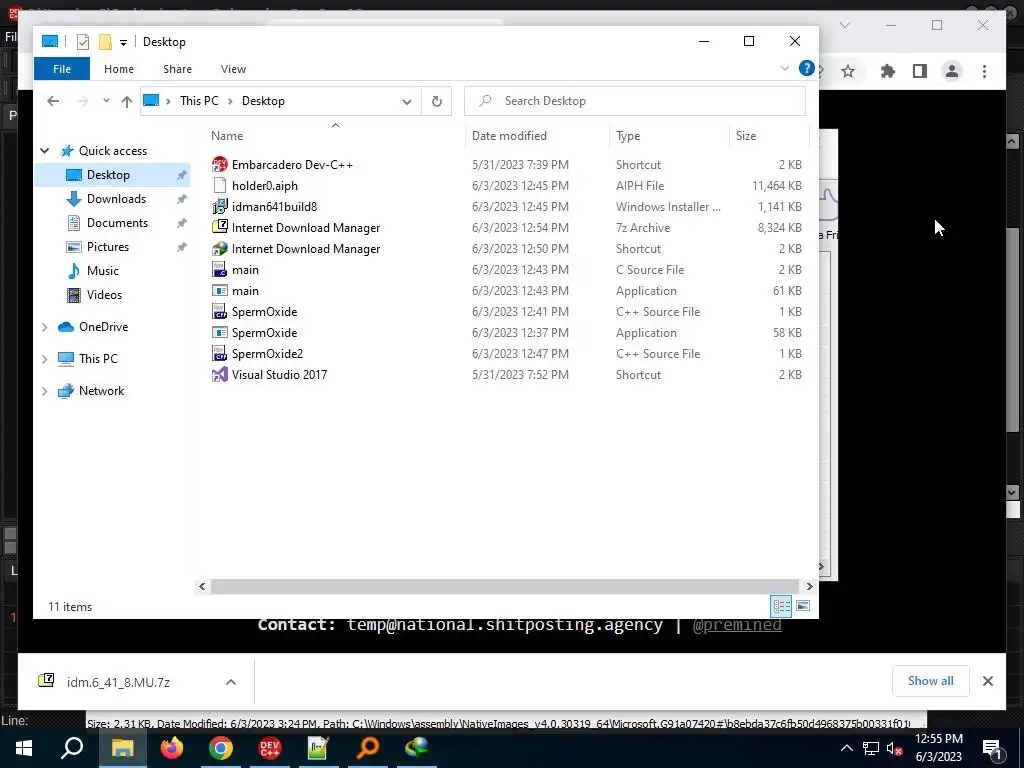Open Chrome profile avatar icon
The image size is (1024, 768).
pyautogui.click(x=952, y=71)
